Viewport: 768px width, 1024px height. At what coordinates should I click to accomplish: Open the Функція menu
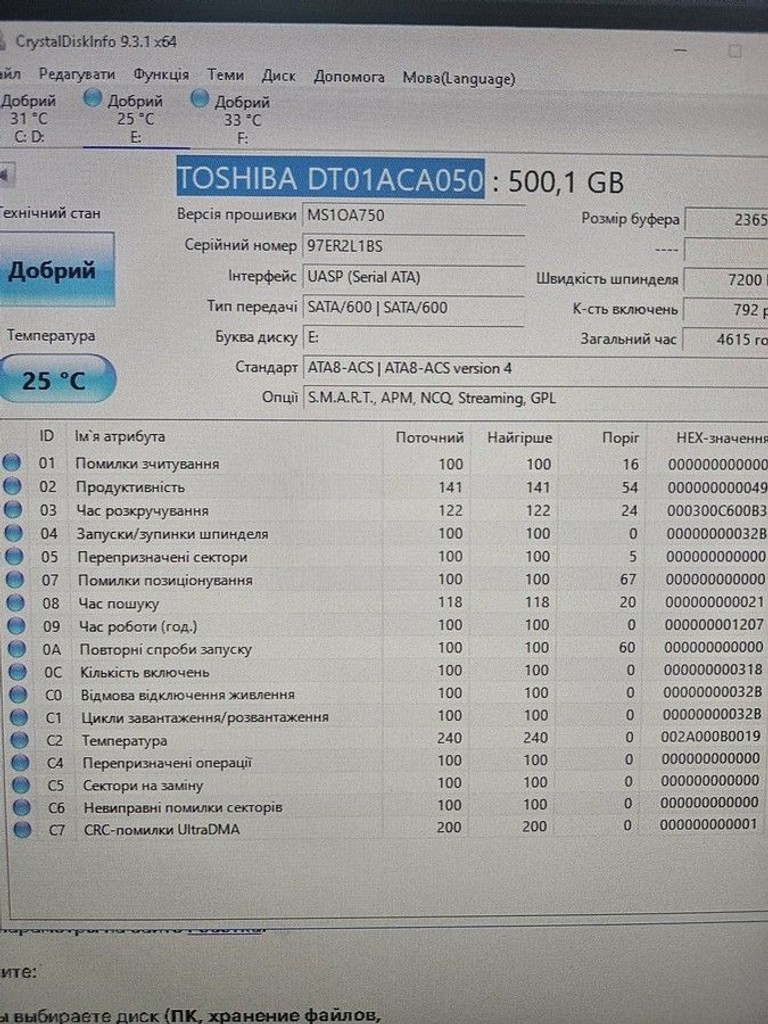click(161, 74)
